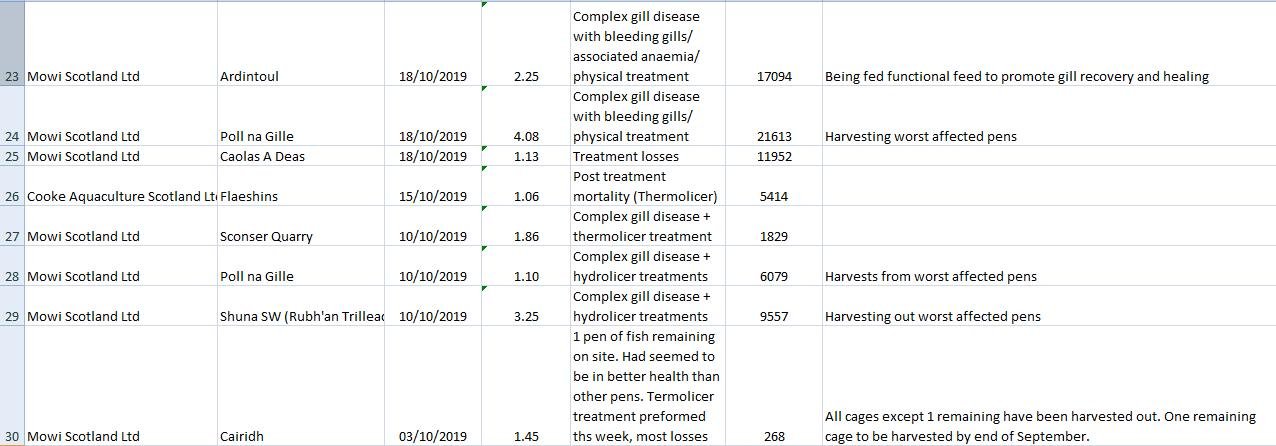Click the cell containing value 4.08

[526, 136]
